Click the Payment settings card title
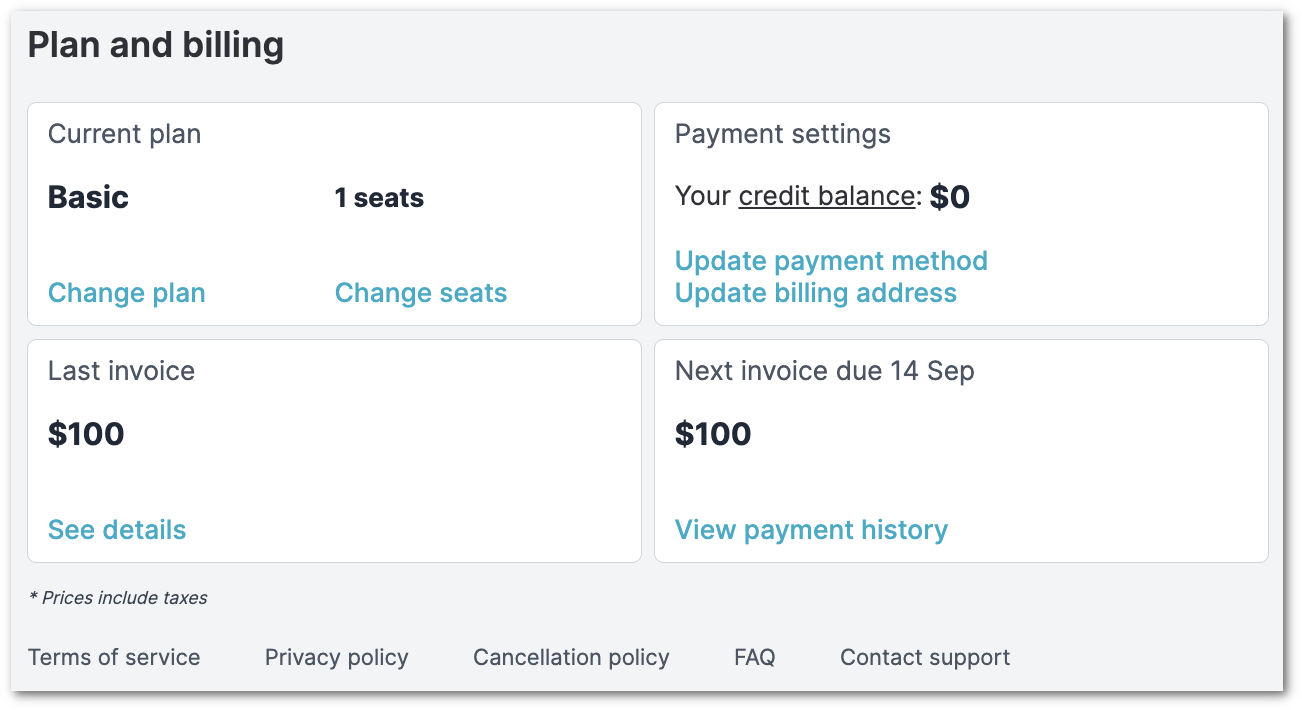The height and width of the screenshot is (710, 1302). [x=782, y=134]
